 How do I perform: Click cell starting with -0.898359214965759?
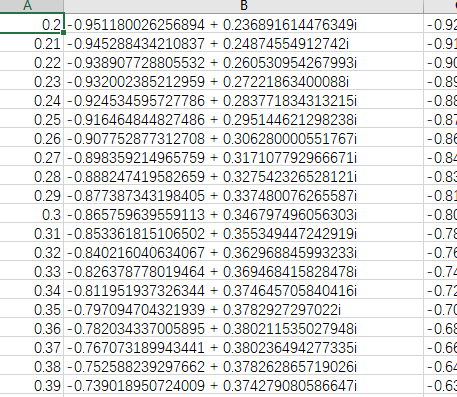[x=243, y=156]
